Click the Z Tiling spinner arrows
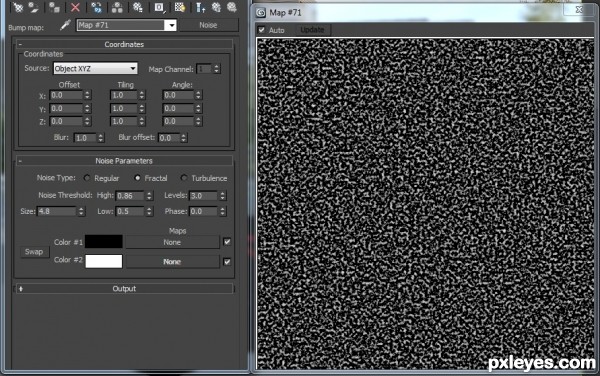The image size is (600, 376). coord(142,121)
